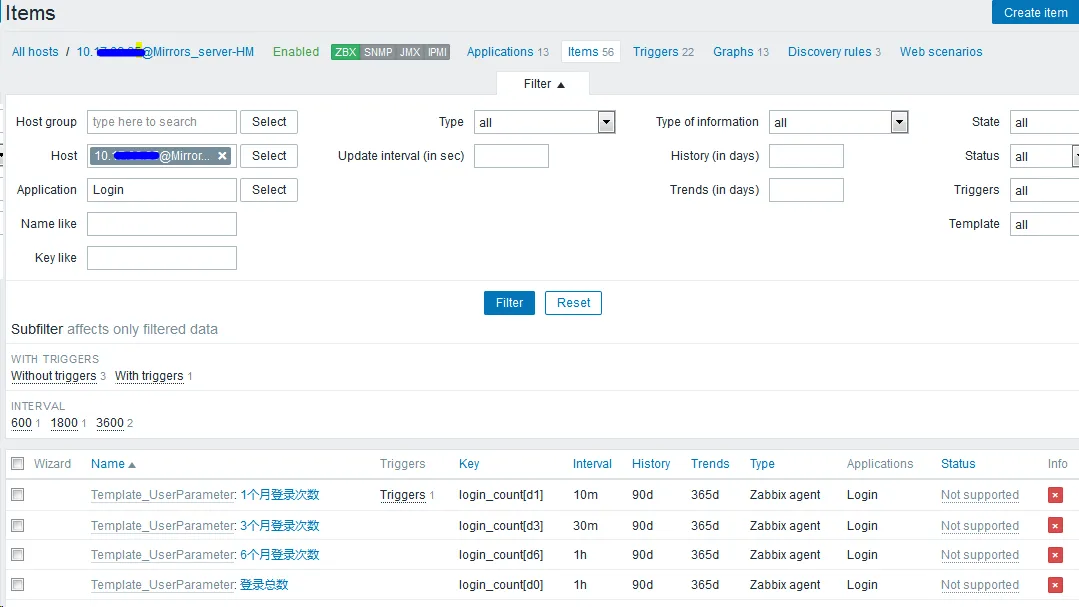Image resolution: width=1079 pixels, height=607 pixels.
Task: Open the Type of information dropdown
Action: (x=839, y=123)
